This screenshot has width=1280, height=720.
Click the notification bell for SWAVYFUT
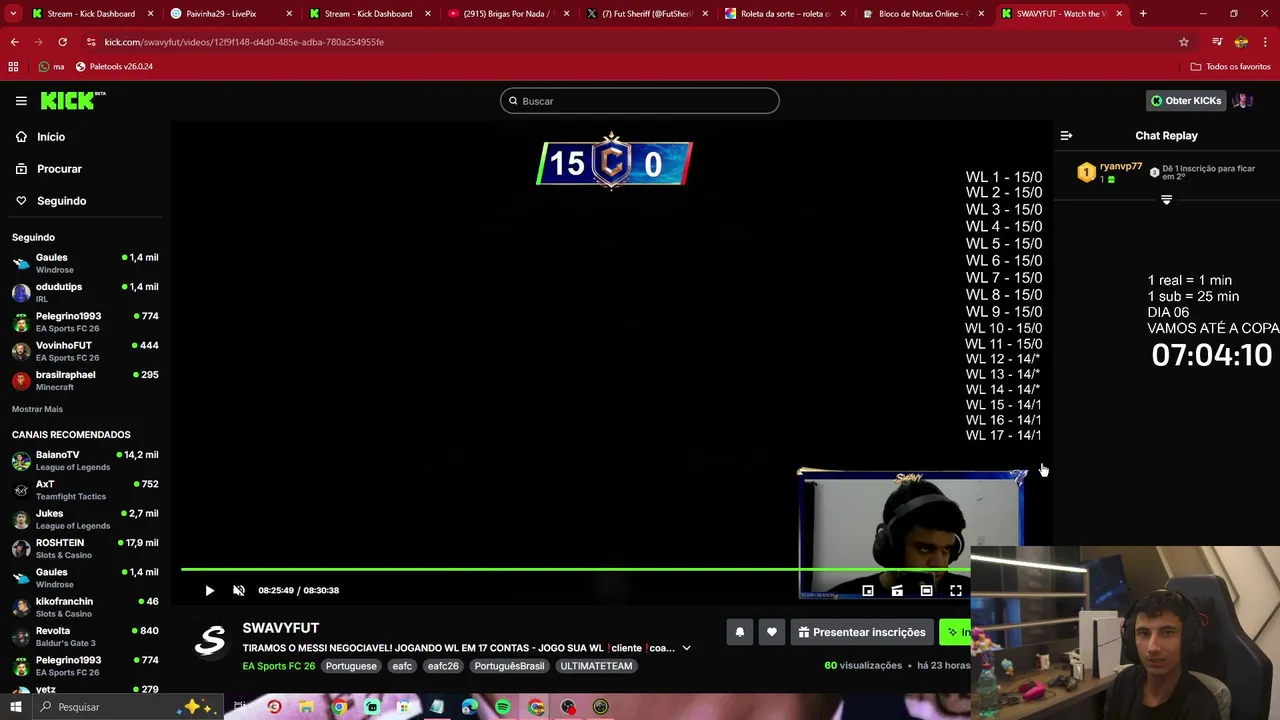pos(740,632)
